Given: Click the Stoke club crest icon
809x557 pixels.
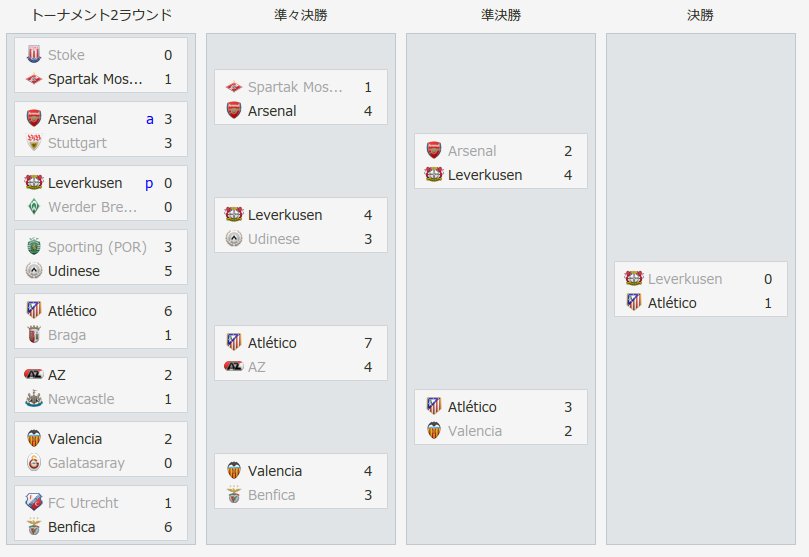Looking at the screenshot, I should point(34,55).
